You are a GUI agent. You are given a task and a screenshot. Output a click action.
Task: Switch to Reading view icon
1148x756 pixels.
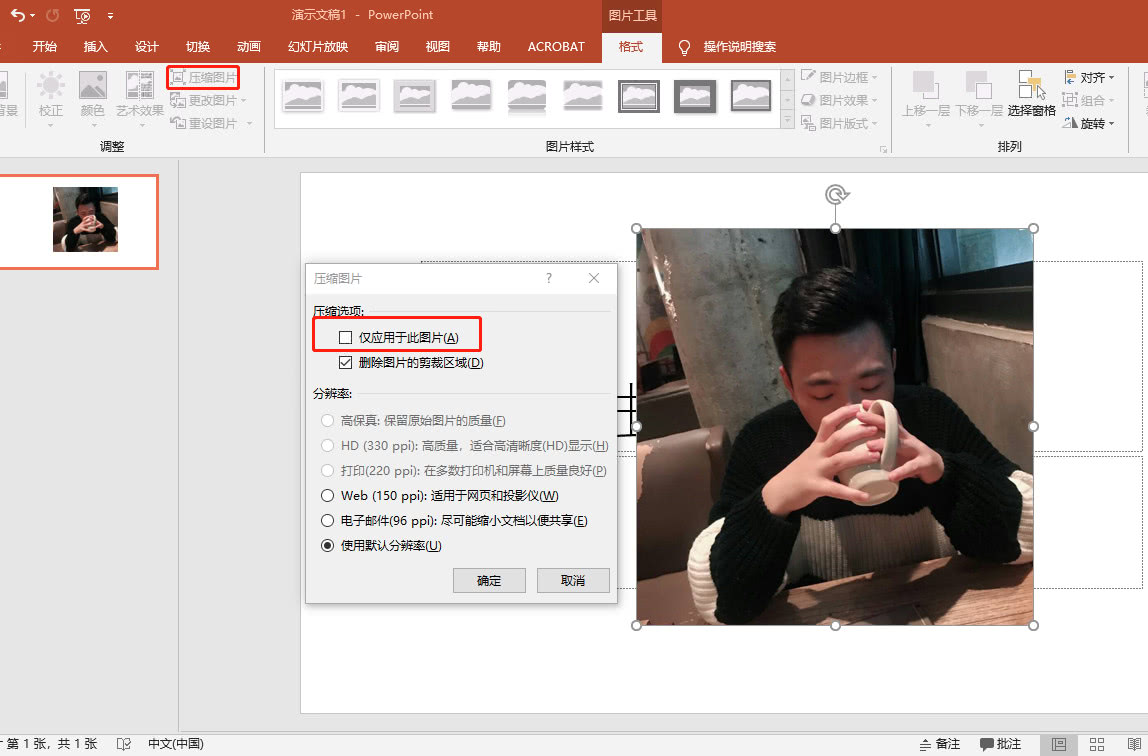[1134, 744]
